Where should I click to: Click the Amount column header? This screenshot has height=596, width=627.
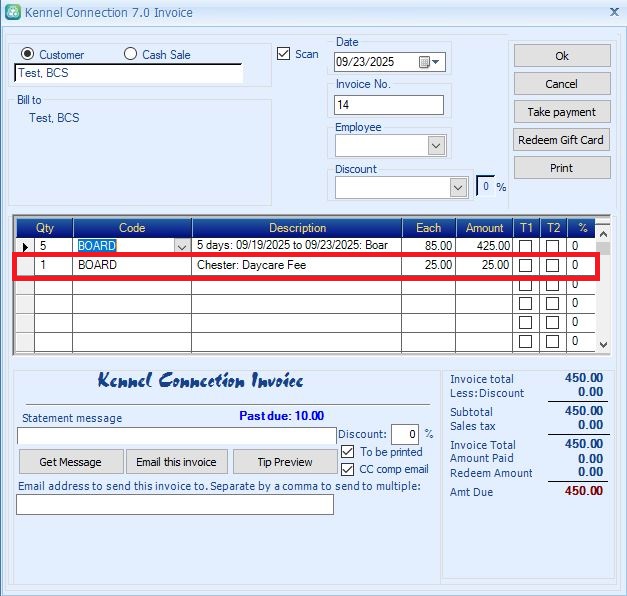tap(484, 228)
